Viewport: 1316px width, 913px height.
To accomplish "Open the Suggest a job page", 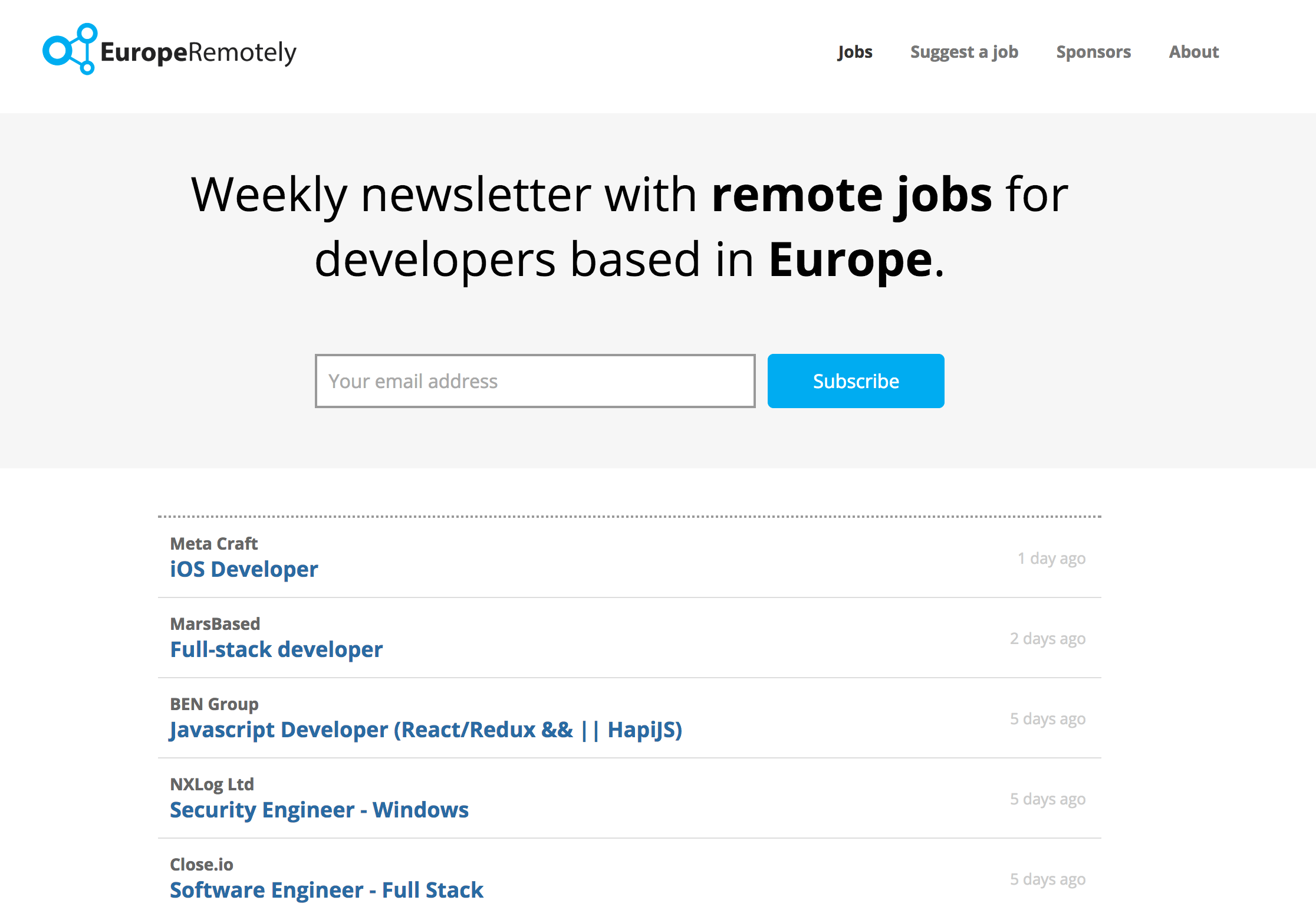I will (964, 52).
